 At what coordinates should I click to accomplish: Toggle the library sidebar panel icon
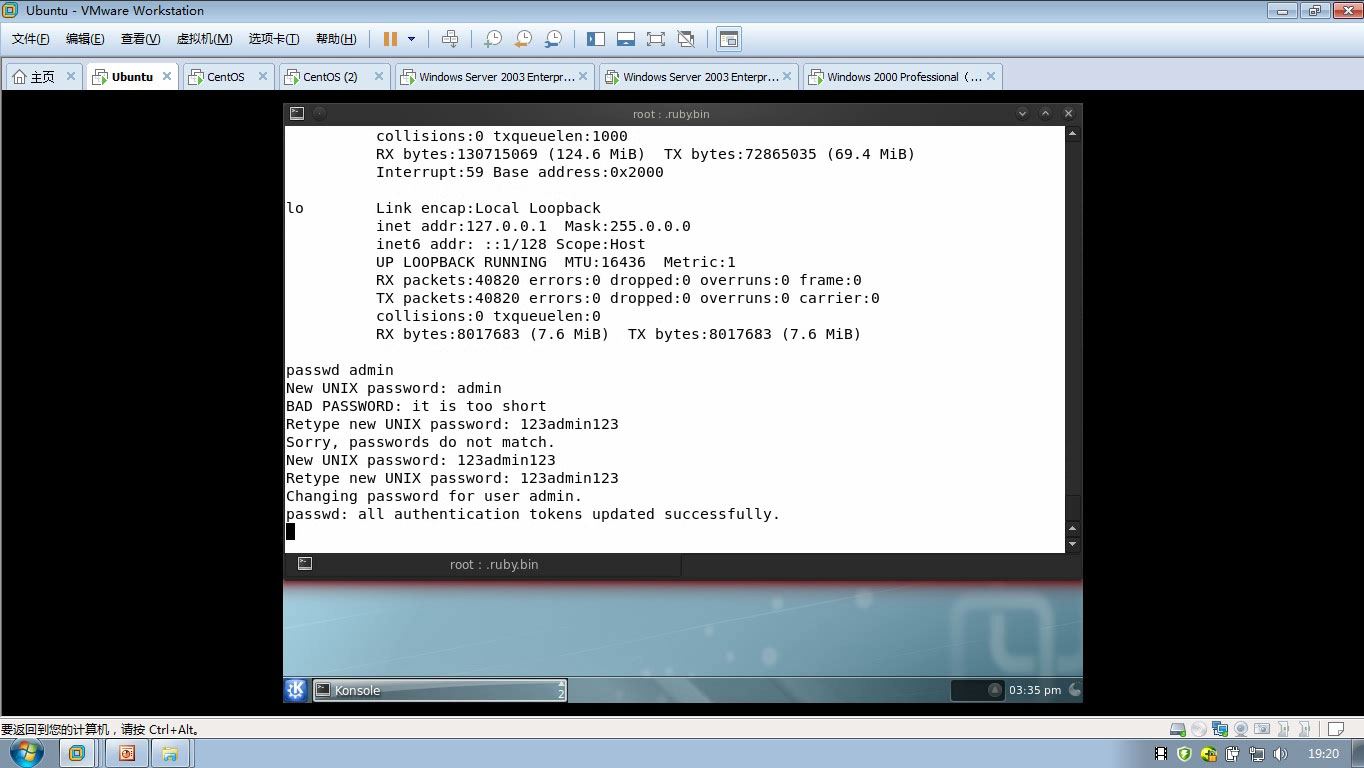click(596, 39)
